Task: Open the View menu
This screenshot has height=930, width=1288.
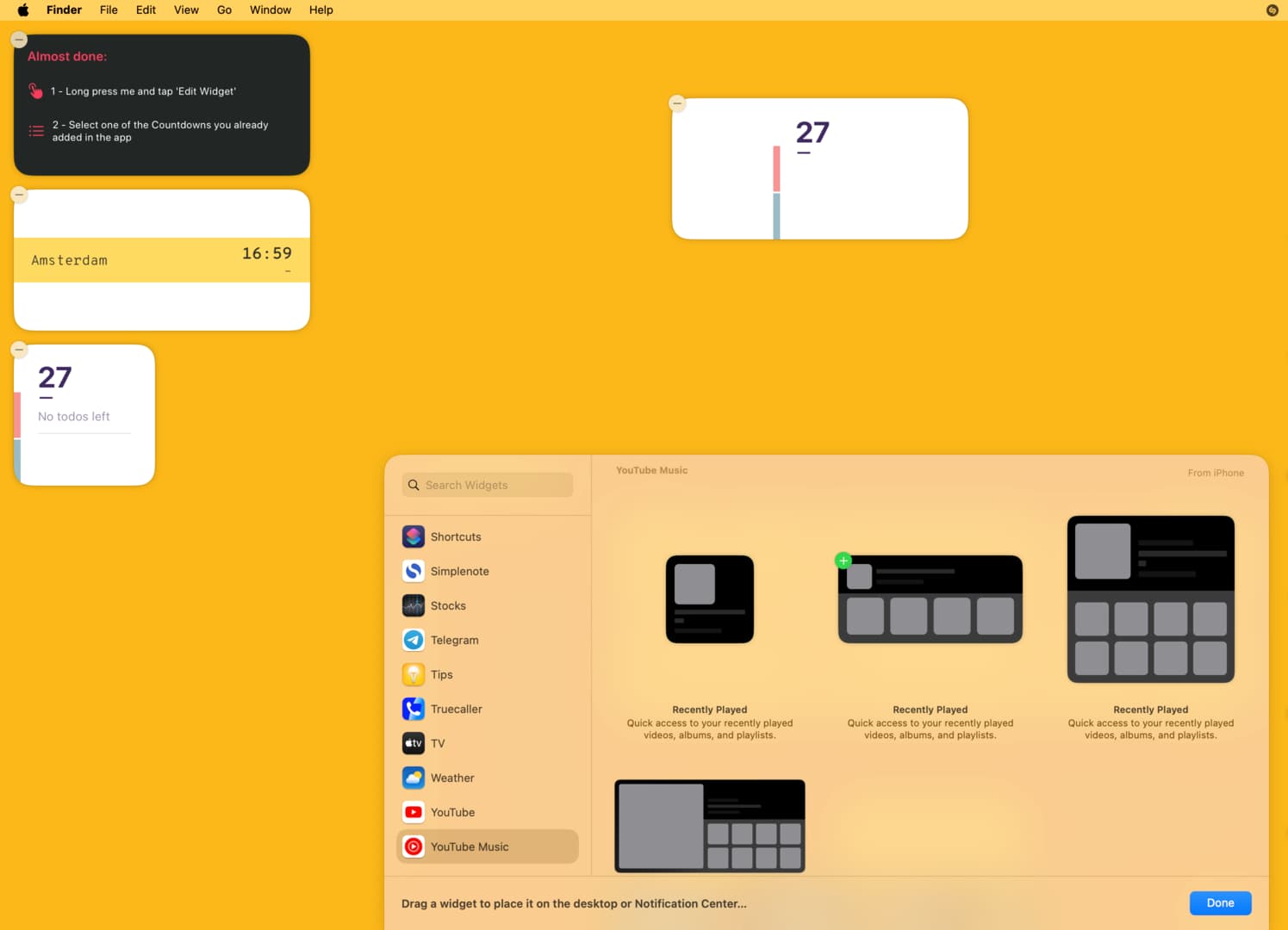Action: (x=186, y=10)
